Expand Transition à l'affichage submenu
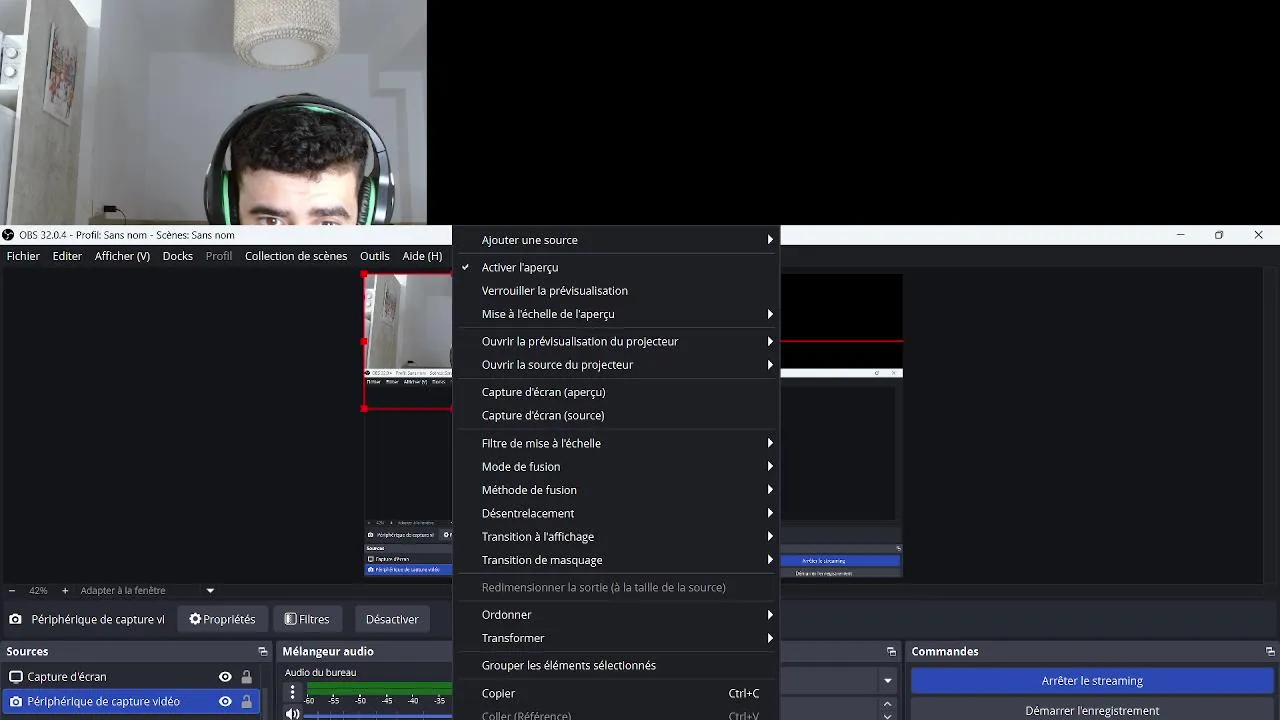 point(616,537)
